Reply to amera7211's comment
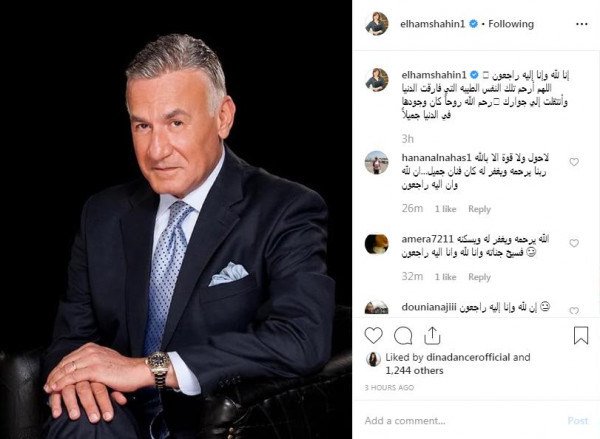The height and width of the screenshot is (439, 600). (479, 277)
